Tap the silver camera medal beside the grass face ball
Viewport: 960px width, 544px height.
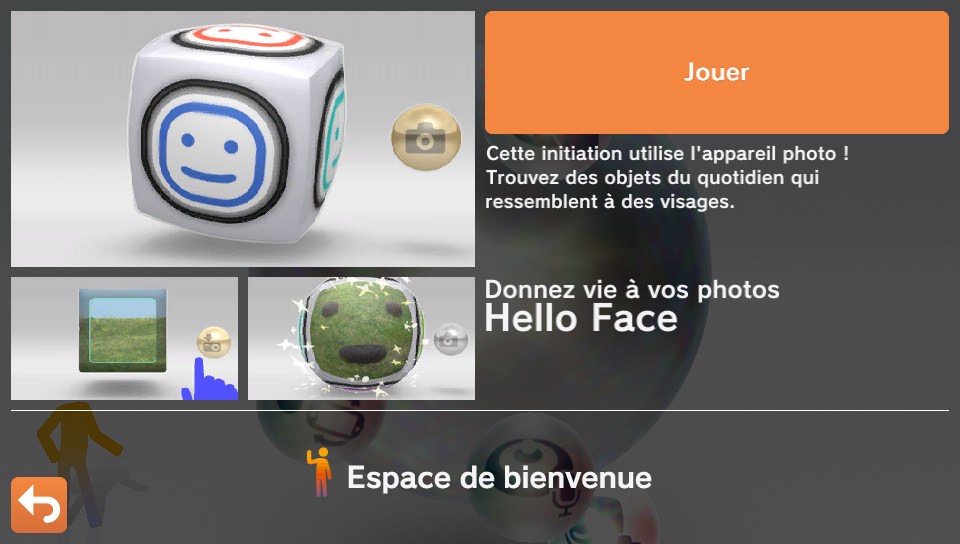(451, 338)
